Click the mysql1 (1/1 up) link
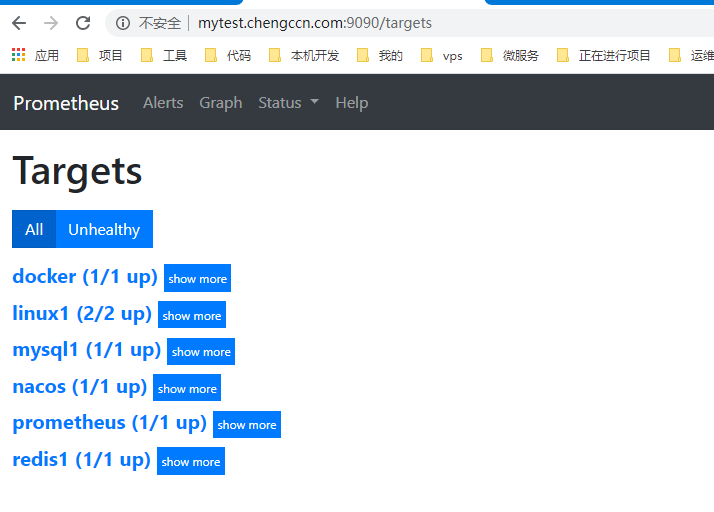The width and height of the screenshot is (714, 512). pos(87,350)
